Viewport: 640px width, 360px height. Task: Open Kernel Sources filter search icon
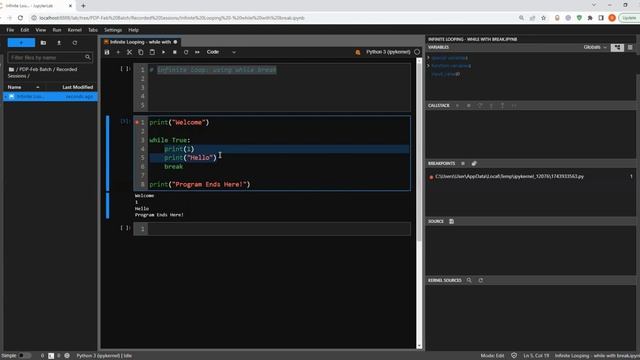469,280
